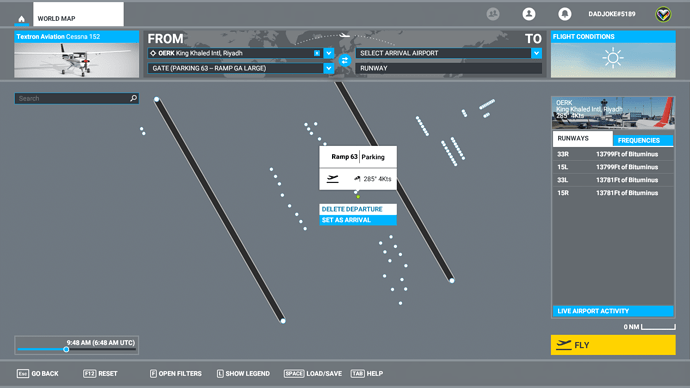The width and height of the screenshot is (690, 388).
Task: Choose Delete Departure option
Action: tap(358, 209)
